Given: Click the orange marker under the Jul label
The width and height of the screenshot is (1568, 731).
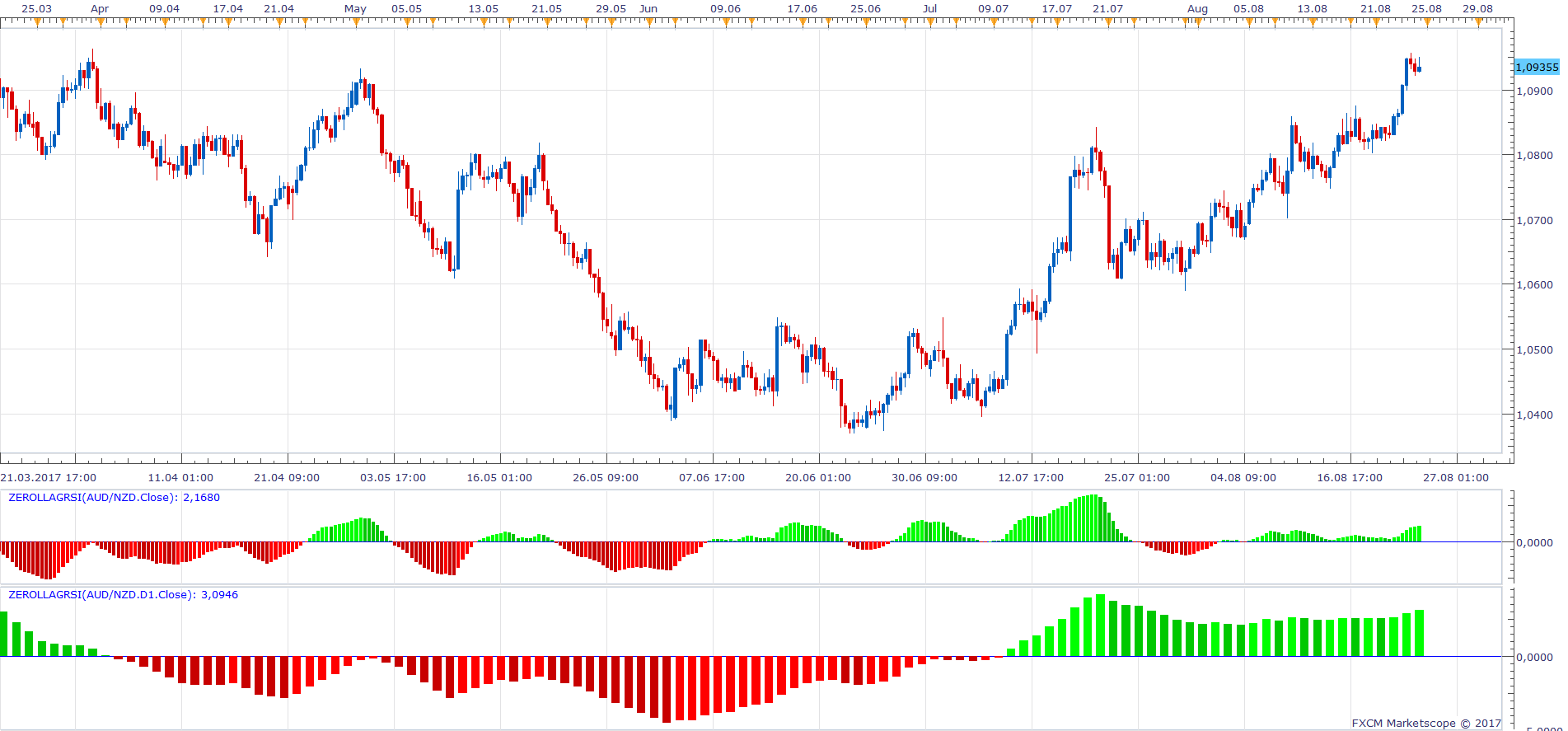Looking at the screenshot, I should pos(930,24).
